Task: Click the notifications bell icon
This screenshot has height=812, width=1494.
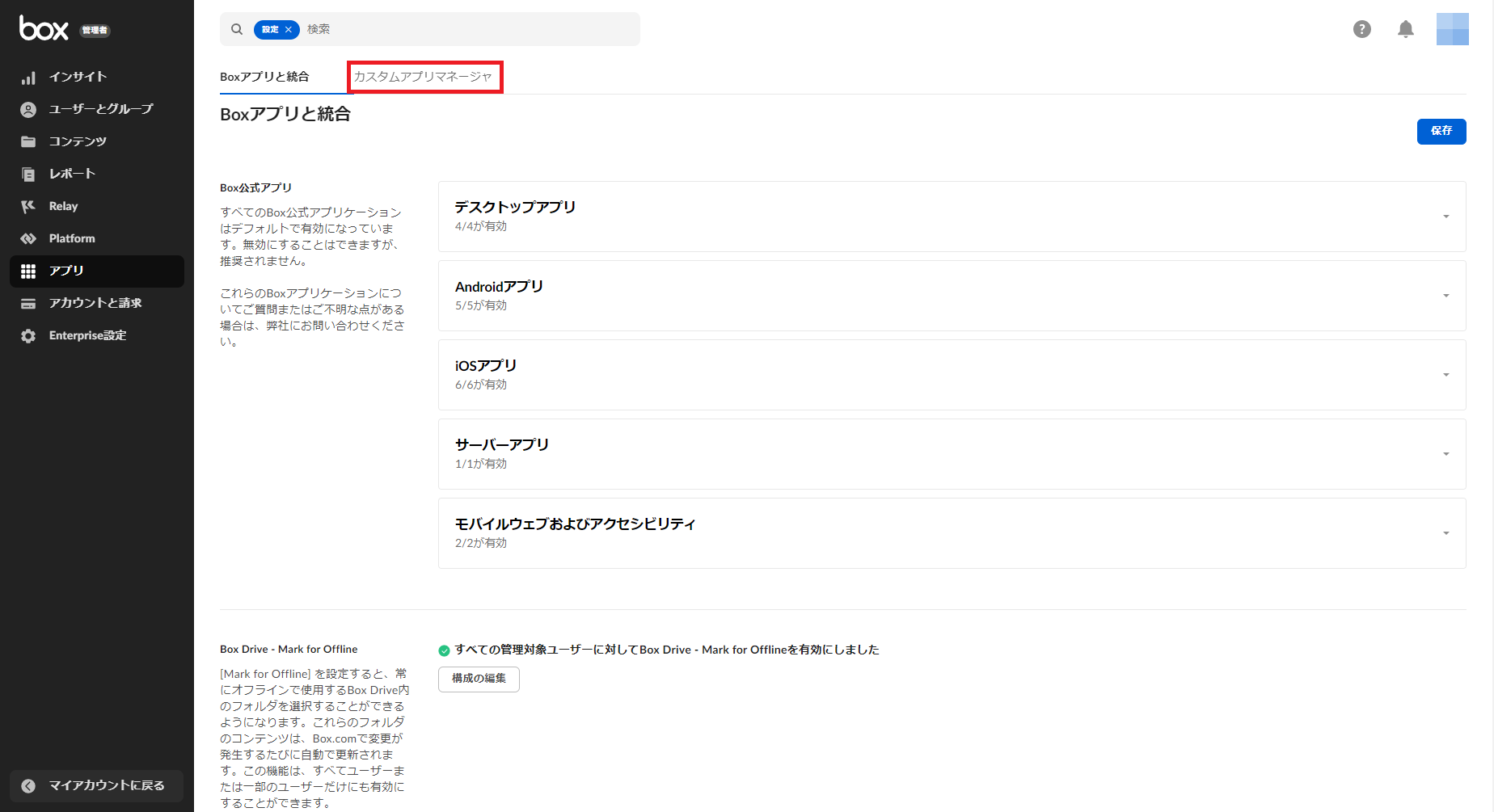Action: (x=1406, y=29)
